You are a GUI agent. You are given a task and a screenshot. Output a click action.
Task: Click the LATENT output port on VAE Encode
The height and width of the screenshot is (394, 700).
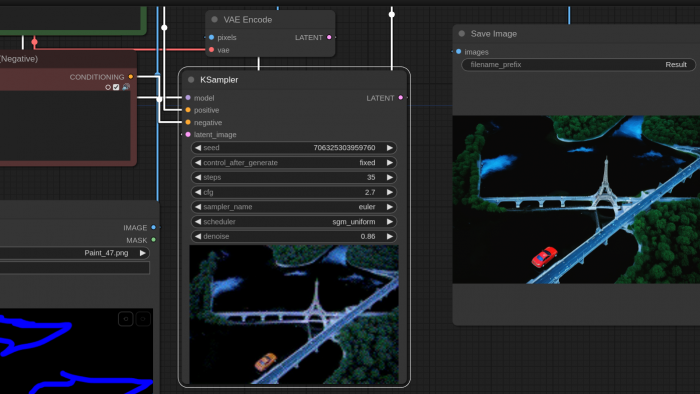tap(329, 37)
